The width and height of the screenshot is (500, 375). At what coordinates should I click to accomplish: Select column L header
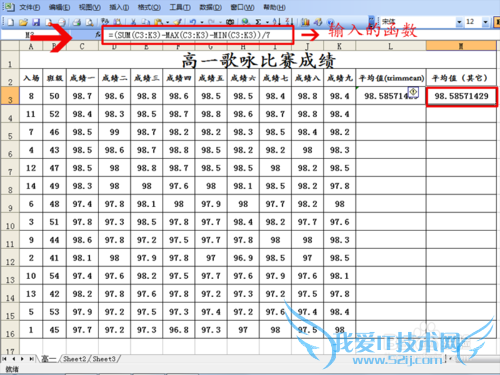(390, 46)
